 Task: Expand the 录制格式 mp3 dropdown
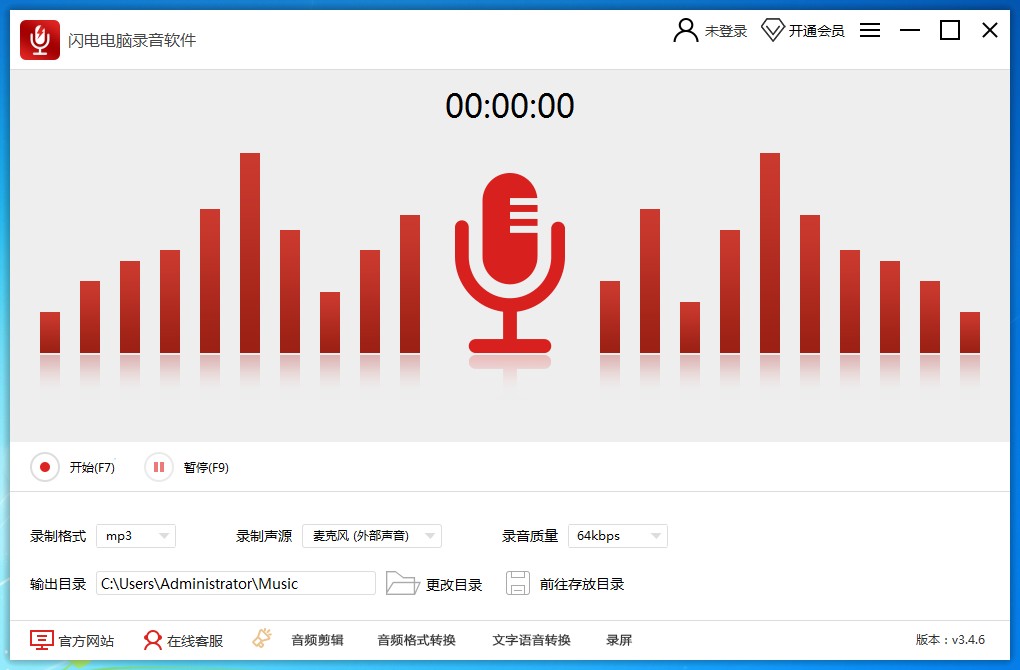tap(136, 536)
